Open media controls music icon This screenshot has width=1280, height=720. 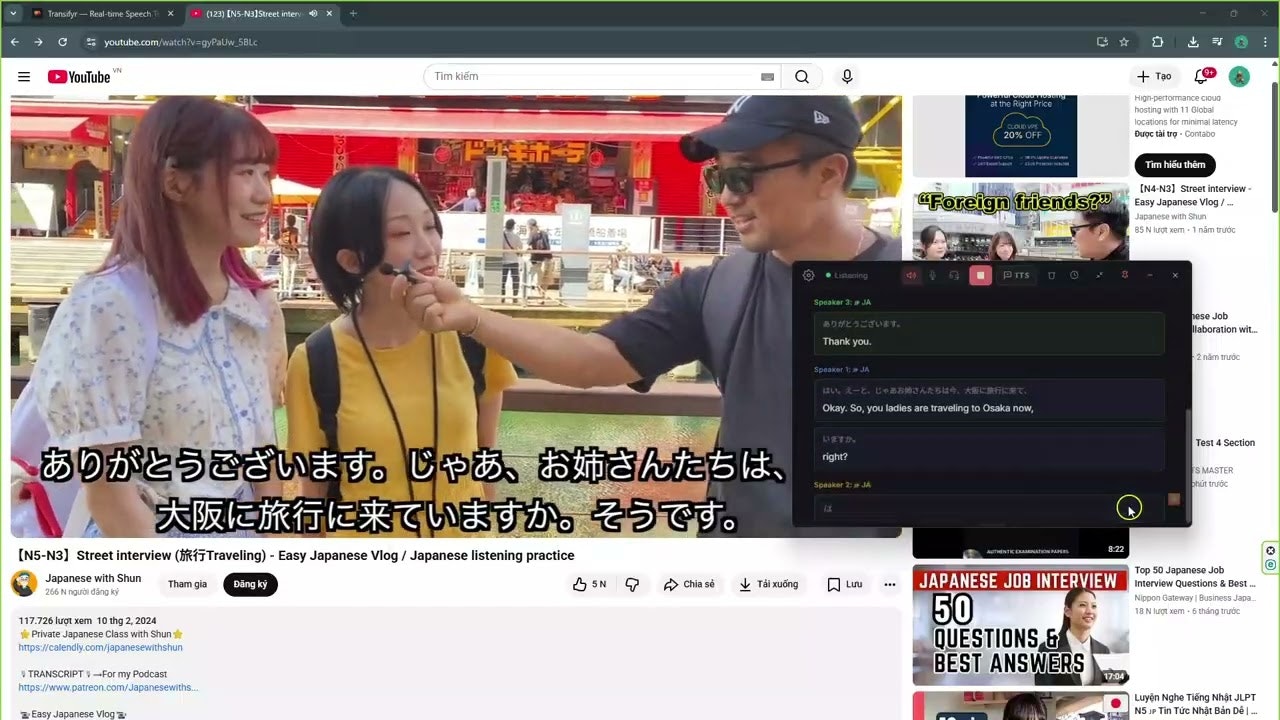click(1217, 42)
